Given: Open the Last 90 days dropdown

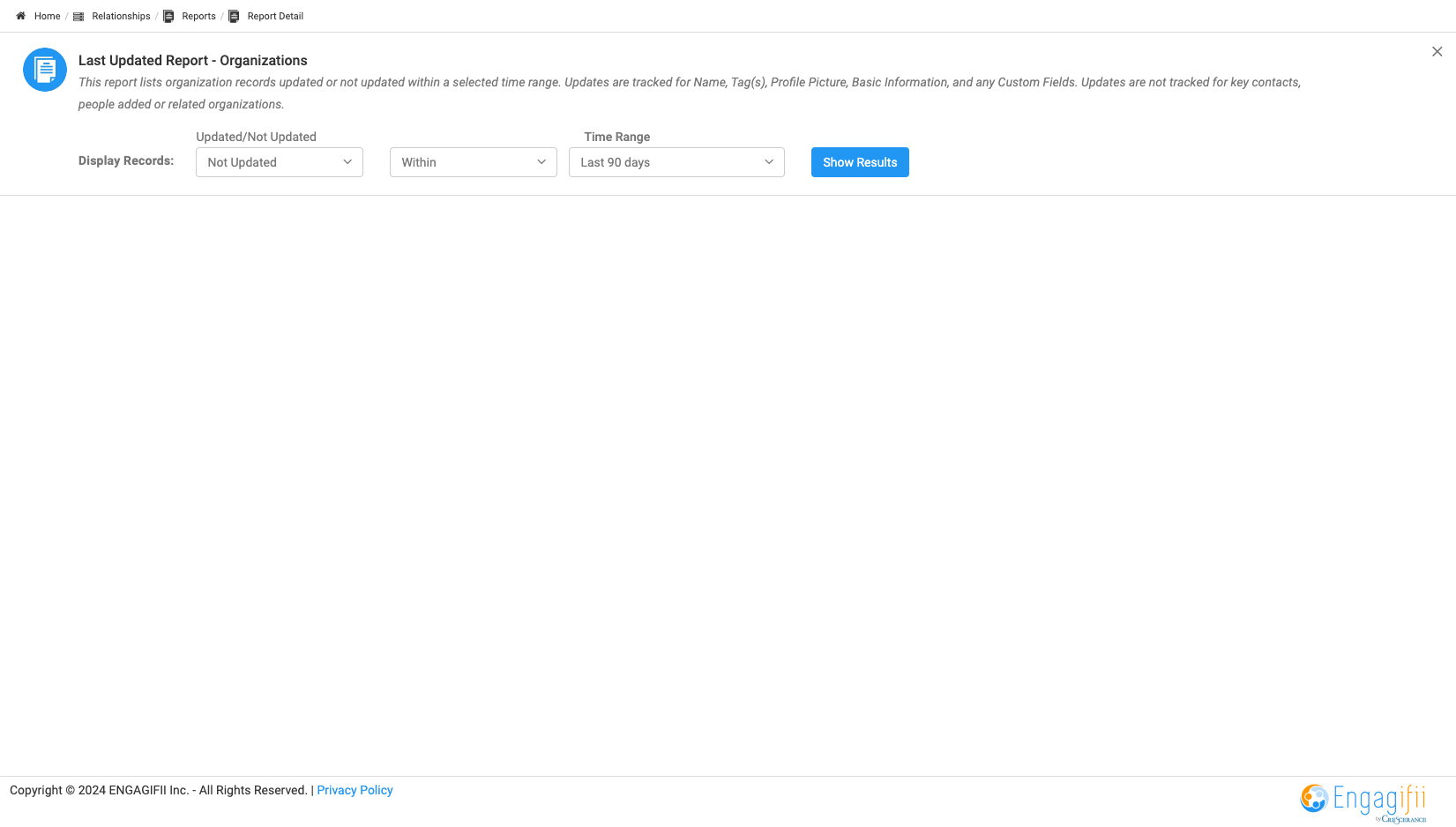Looking at the screenshot, I should point(676,162).
